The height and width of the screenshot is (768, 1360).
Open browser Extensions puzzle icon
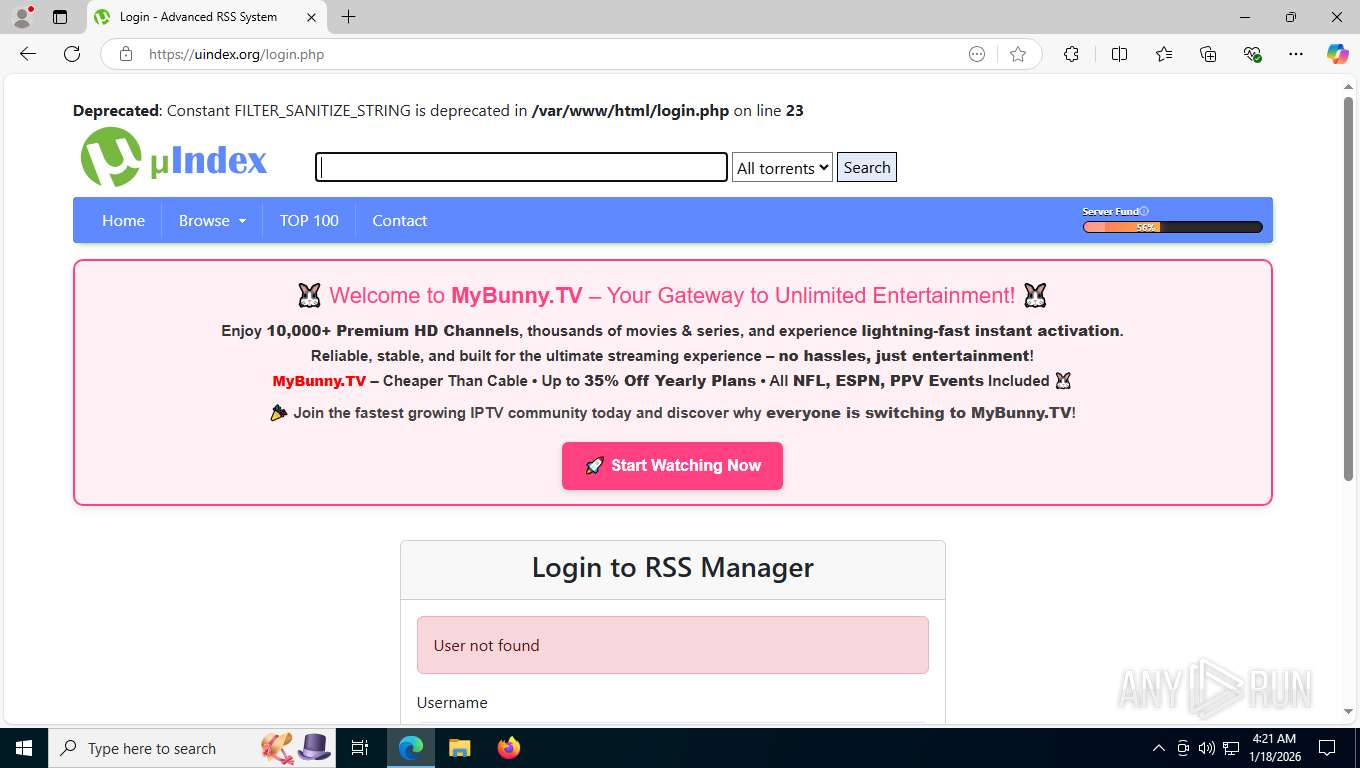(x=1071, y=54)
